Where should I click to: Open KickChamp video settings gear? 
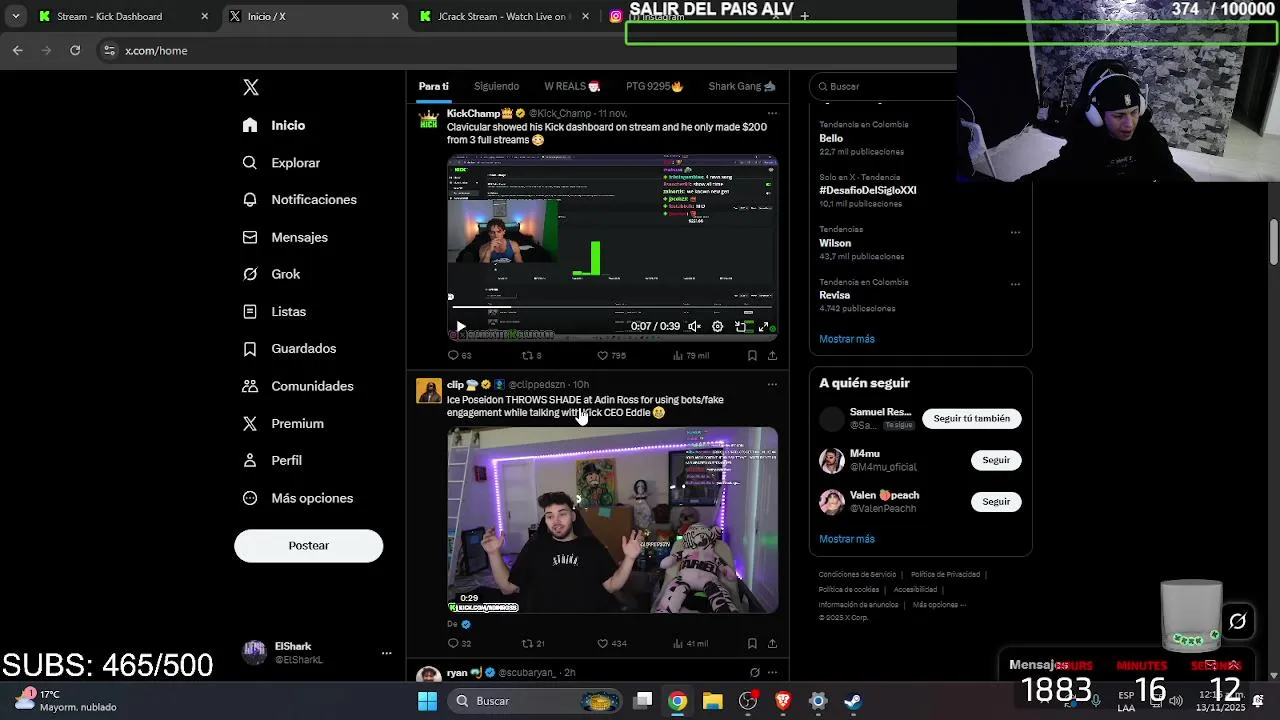717,326
